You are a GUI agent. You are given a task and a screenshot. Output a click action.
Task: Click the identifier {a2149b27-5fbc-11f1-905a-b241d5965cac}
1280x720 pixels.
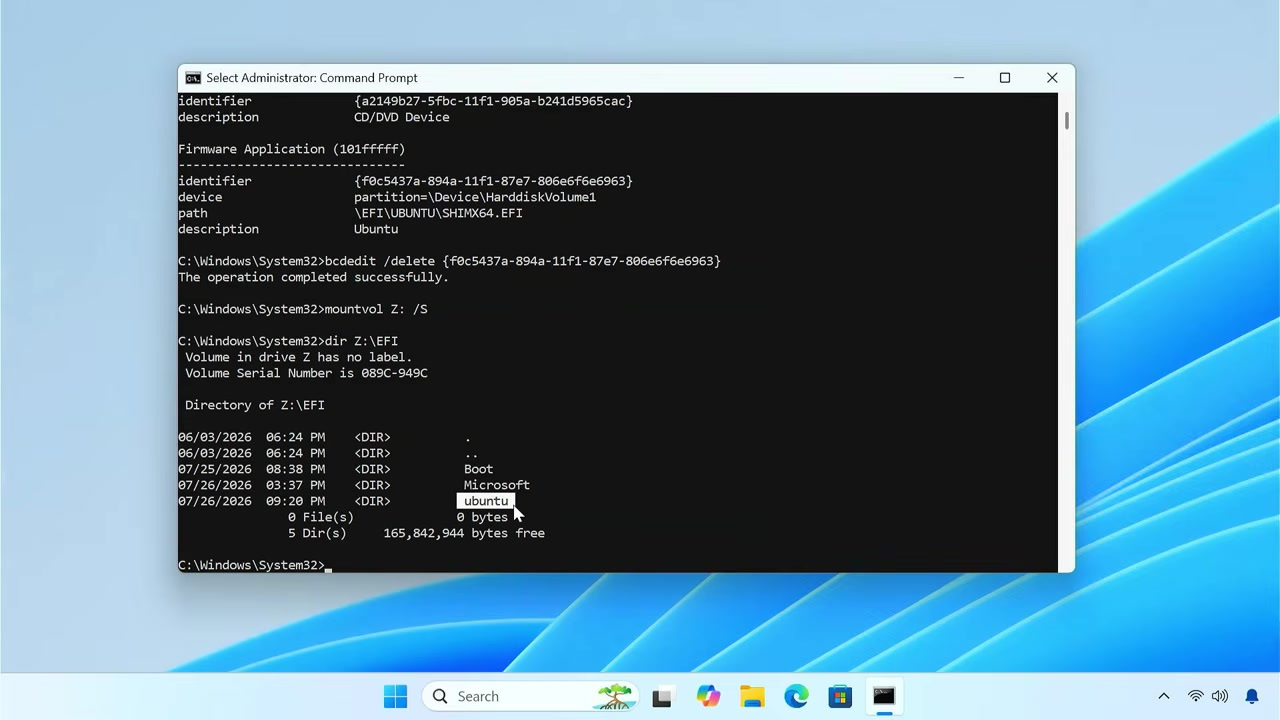point(493,101)
